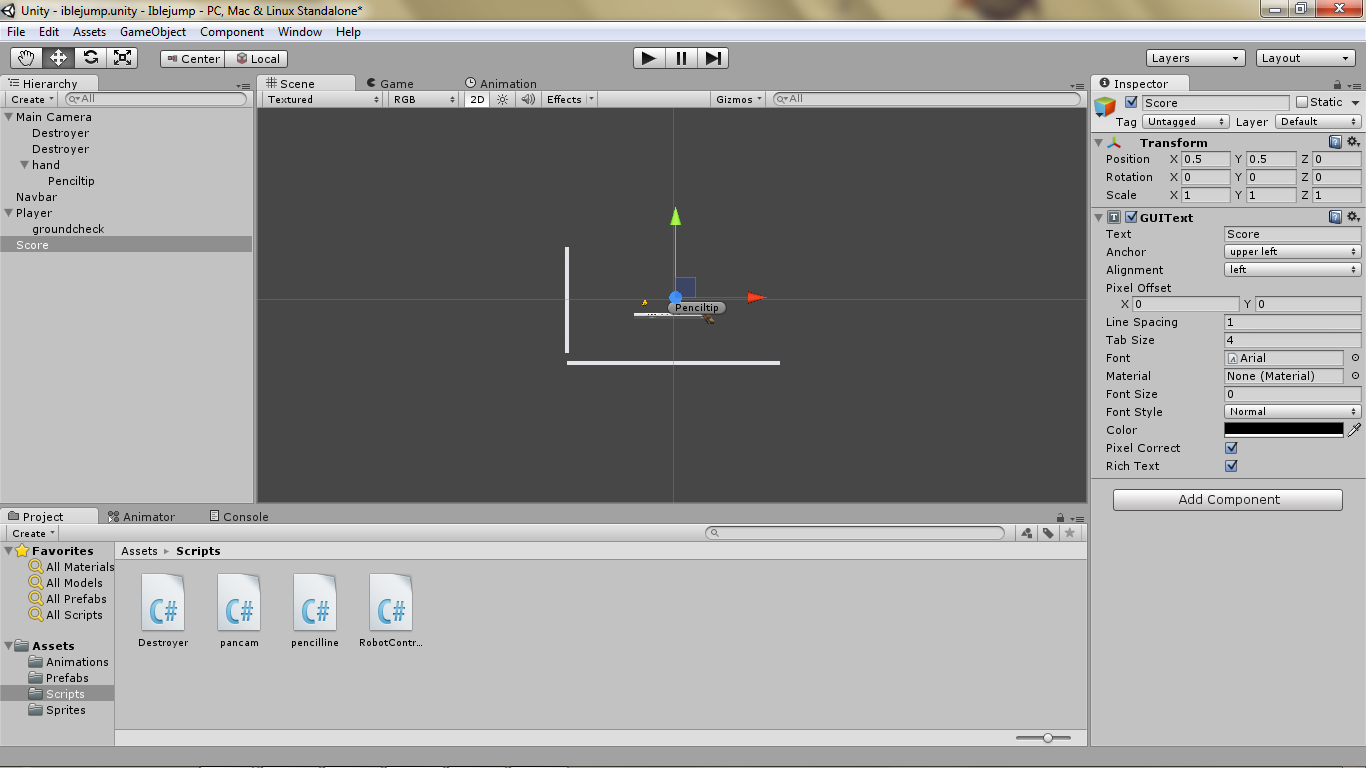The width and height of the screenshot is (1366, 768).
Task: Lock the Inspector with padlock icon
Action: click(x=1338, y=85)
